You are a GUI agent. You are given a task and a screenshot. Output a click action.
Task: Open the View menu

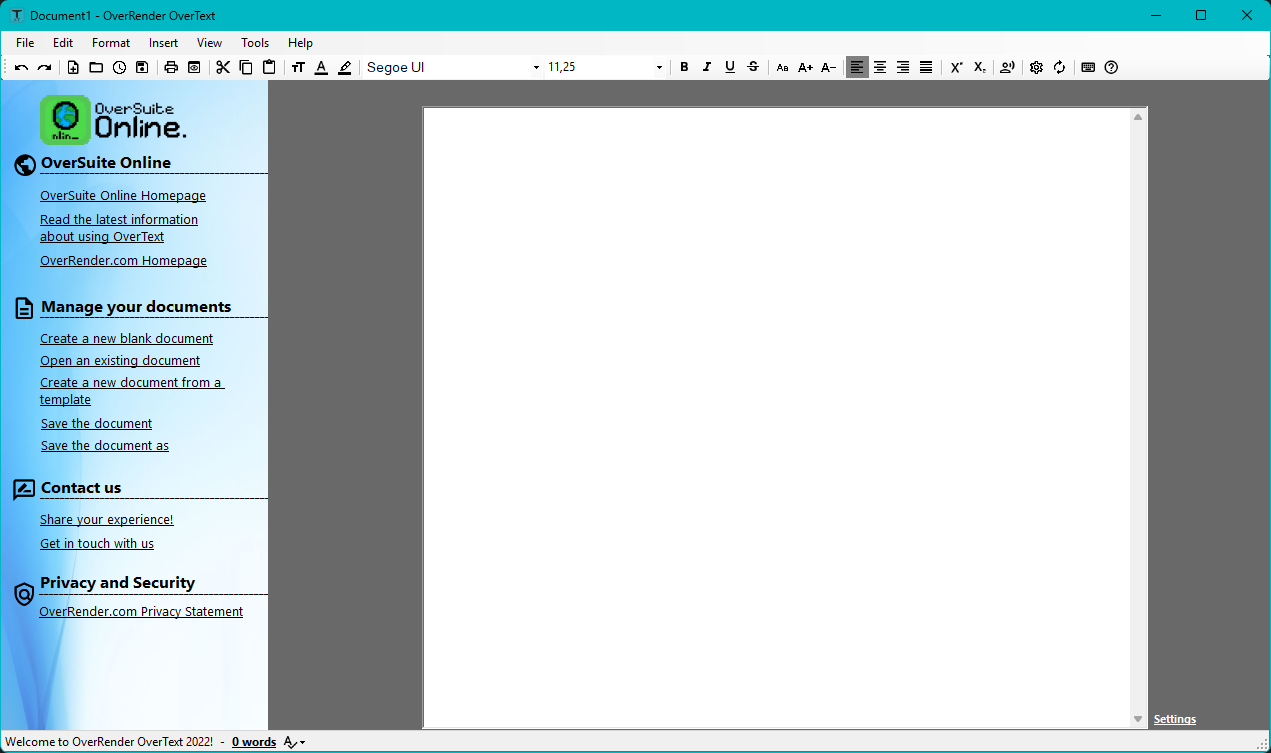pos(210,43)
